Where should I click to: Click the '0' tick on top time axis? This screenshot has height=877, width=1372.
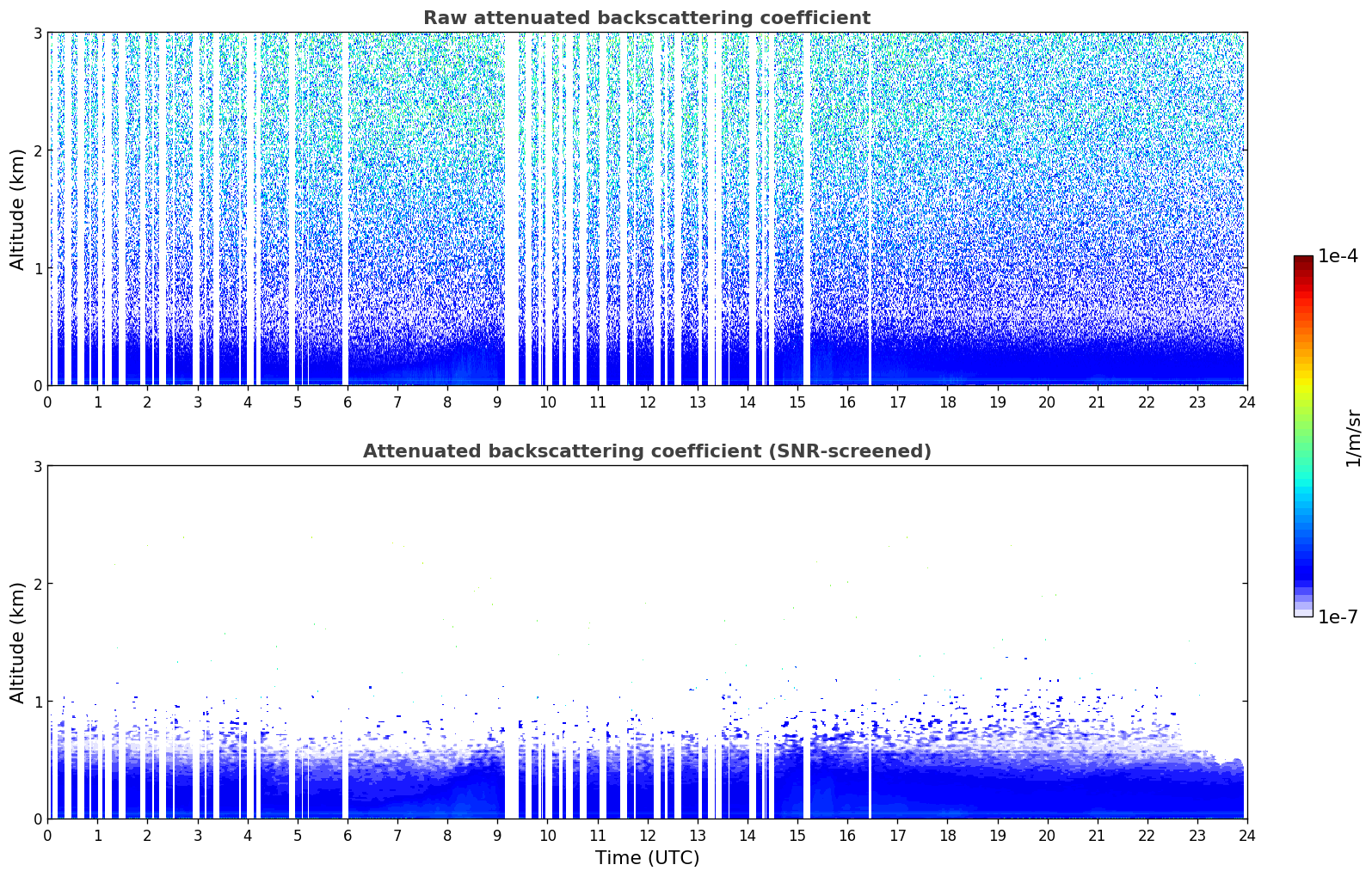[47, 402]
